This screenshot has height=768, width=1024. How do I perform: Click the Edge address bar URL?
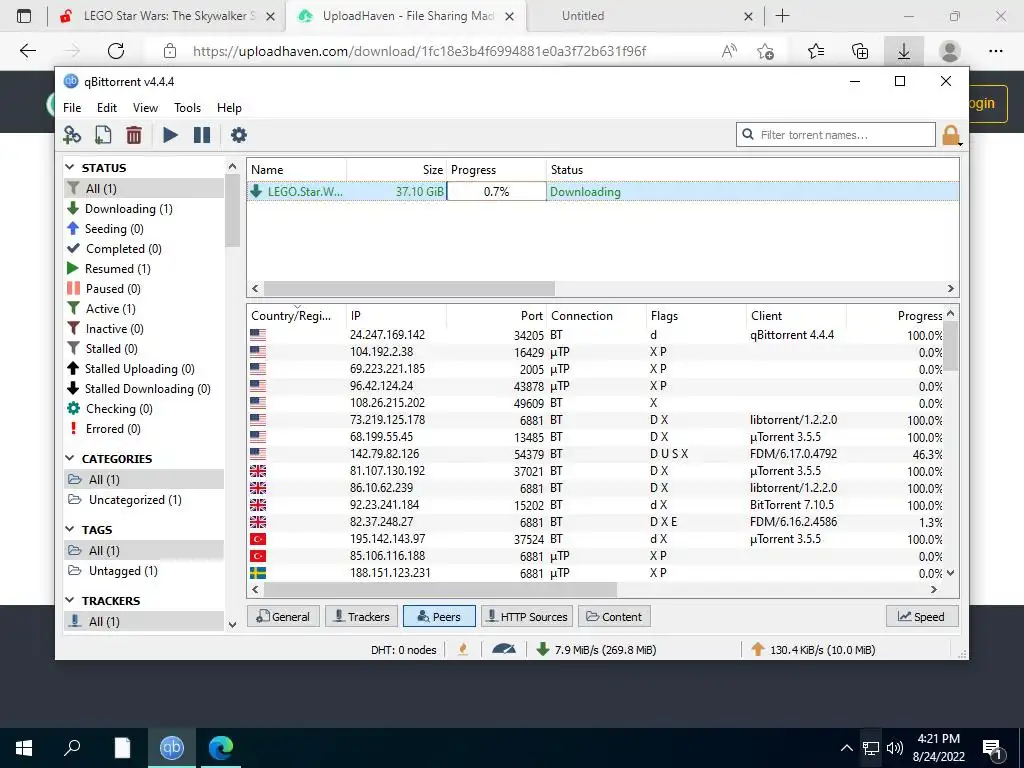pos(419,51)
